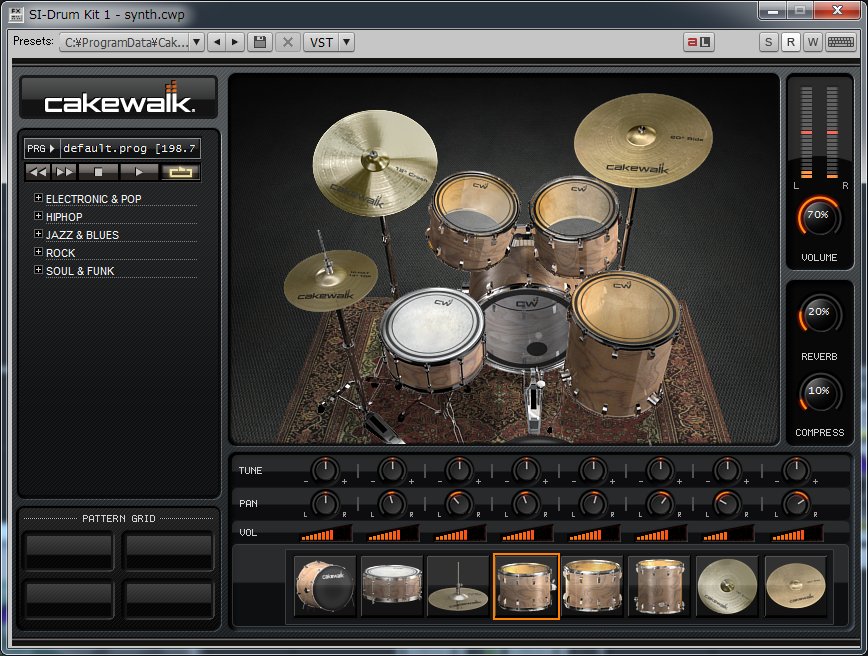The image size is (868, 656).
Task: Toggle the S solo button
Action: point(768,42)
